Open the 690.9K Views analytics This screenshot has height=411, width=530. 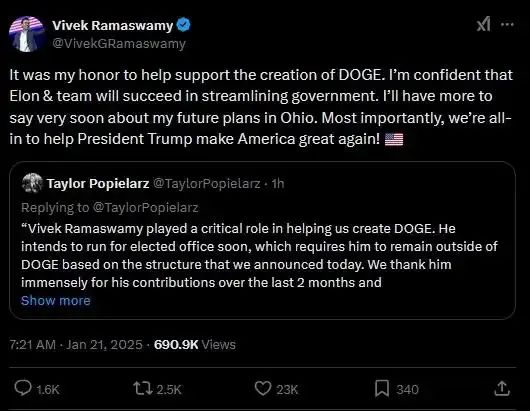pos(195,345)
